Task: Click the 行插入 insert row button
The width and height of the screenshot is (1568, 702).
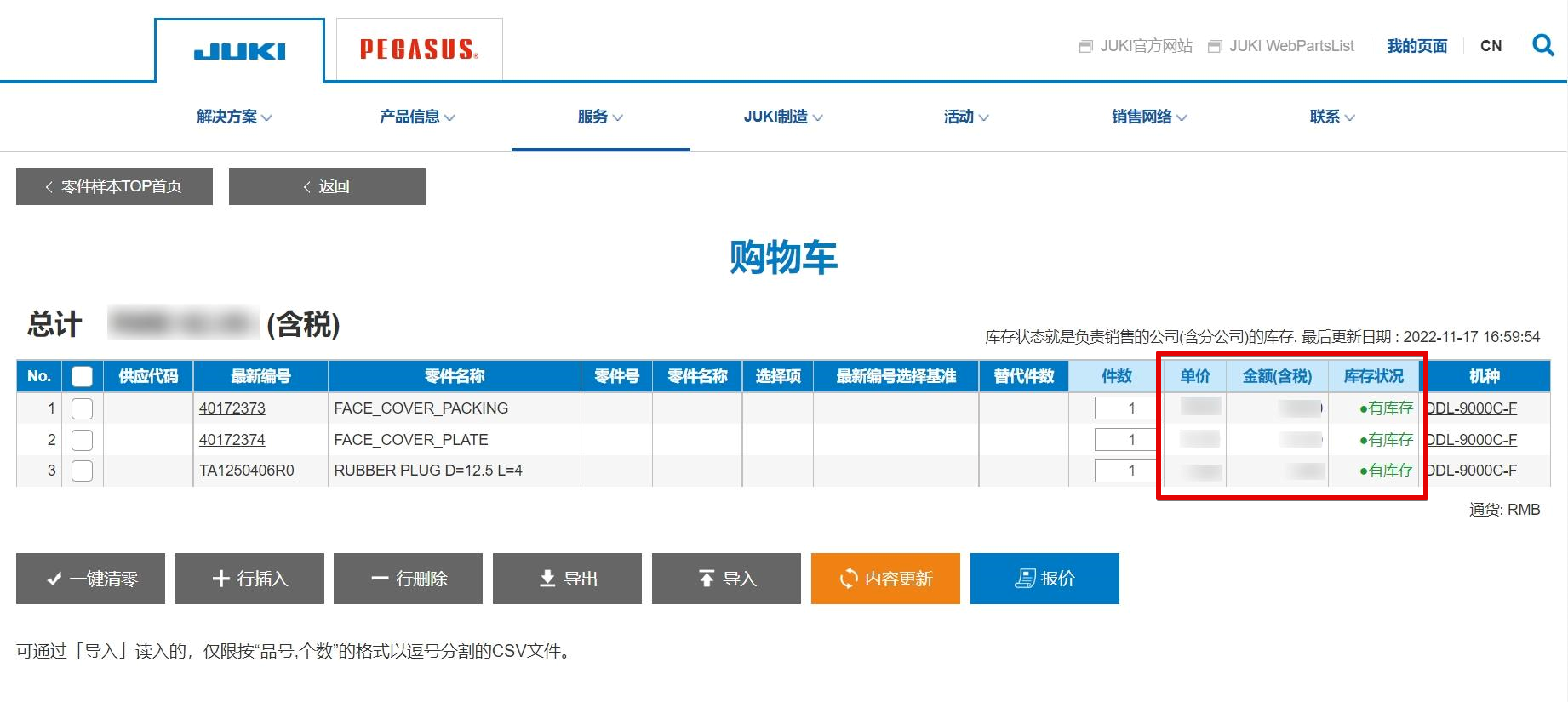Action: tap(249, 579)
